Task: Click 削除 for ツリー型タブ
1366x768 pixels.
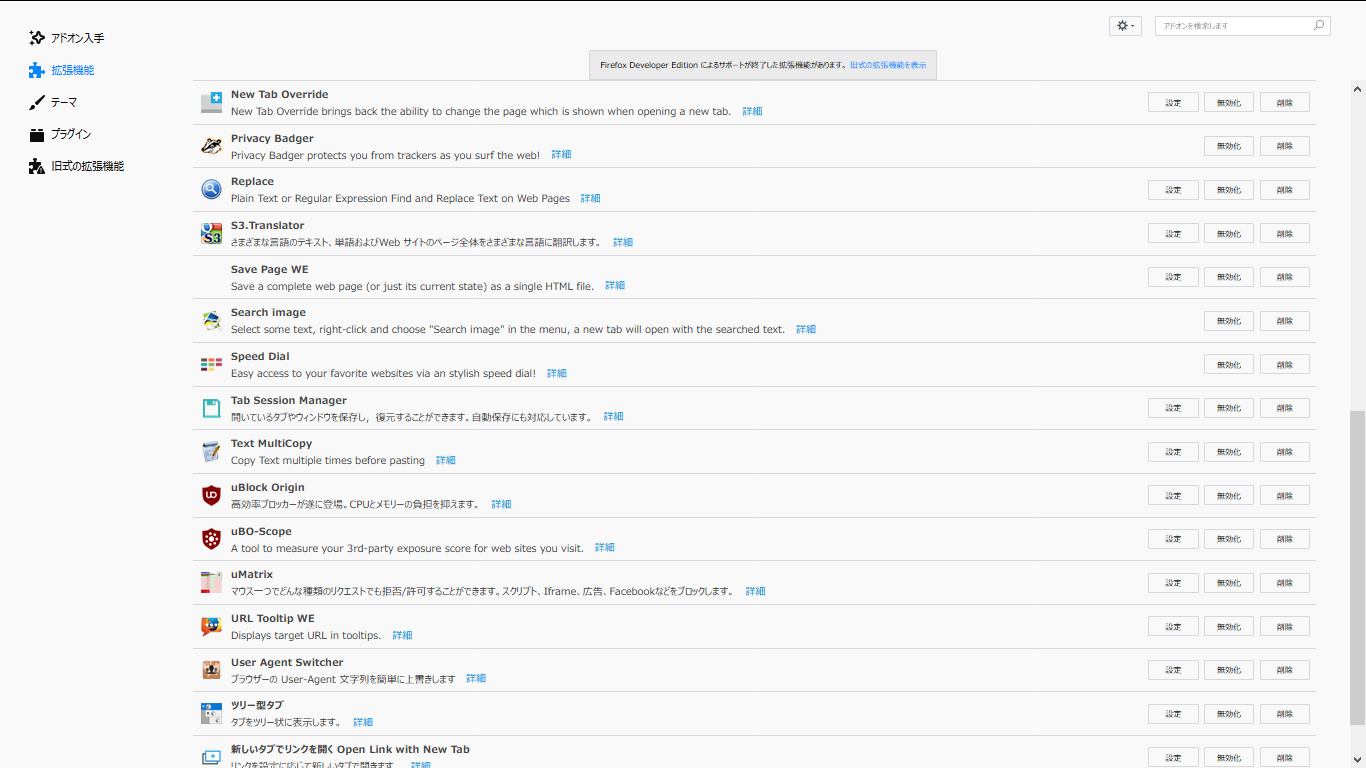Action: (x=1285, y=714)
